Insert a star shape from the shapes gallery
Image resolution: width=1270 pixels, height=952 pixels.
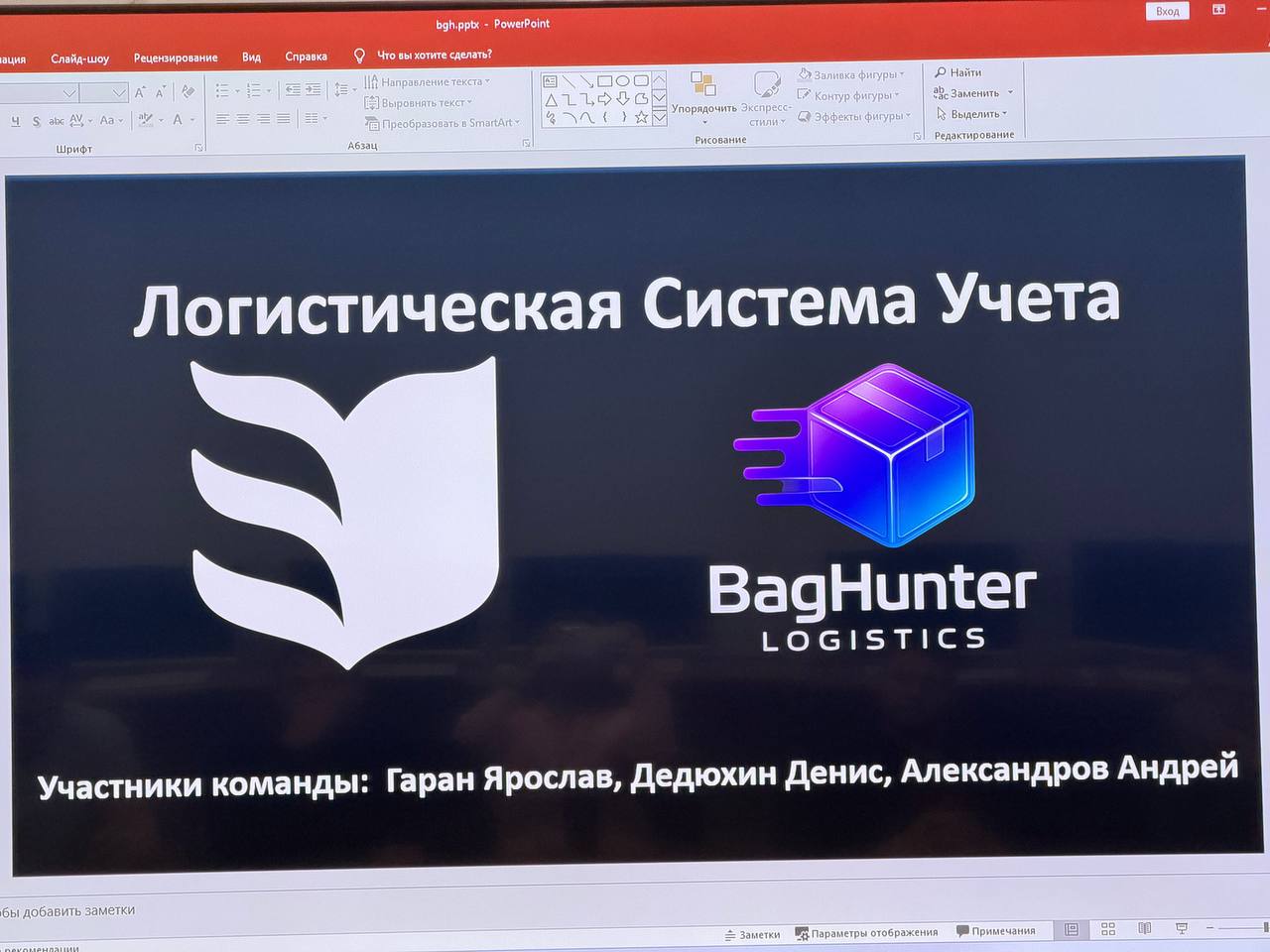point(640,118)
